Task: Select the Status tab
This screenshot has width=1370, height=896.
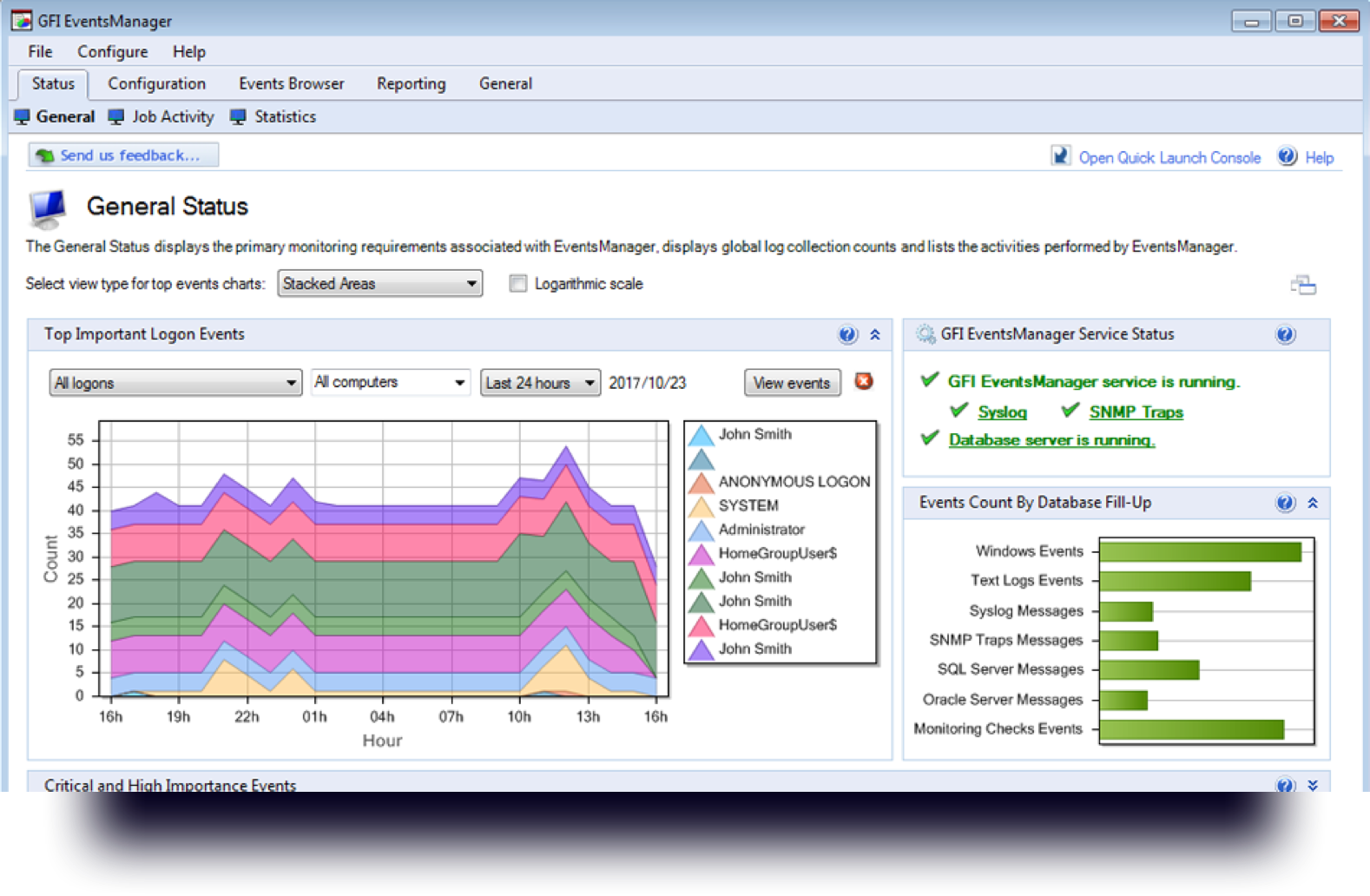Action: pyautogui.click(x=53, y=84)
